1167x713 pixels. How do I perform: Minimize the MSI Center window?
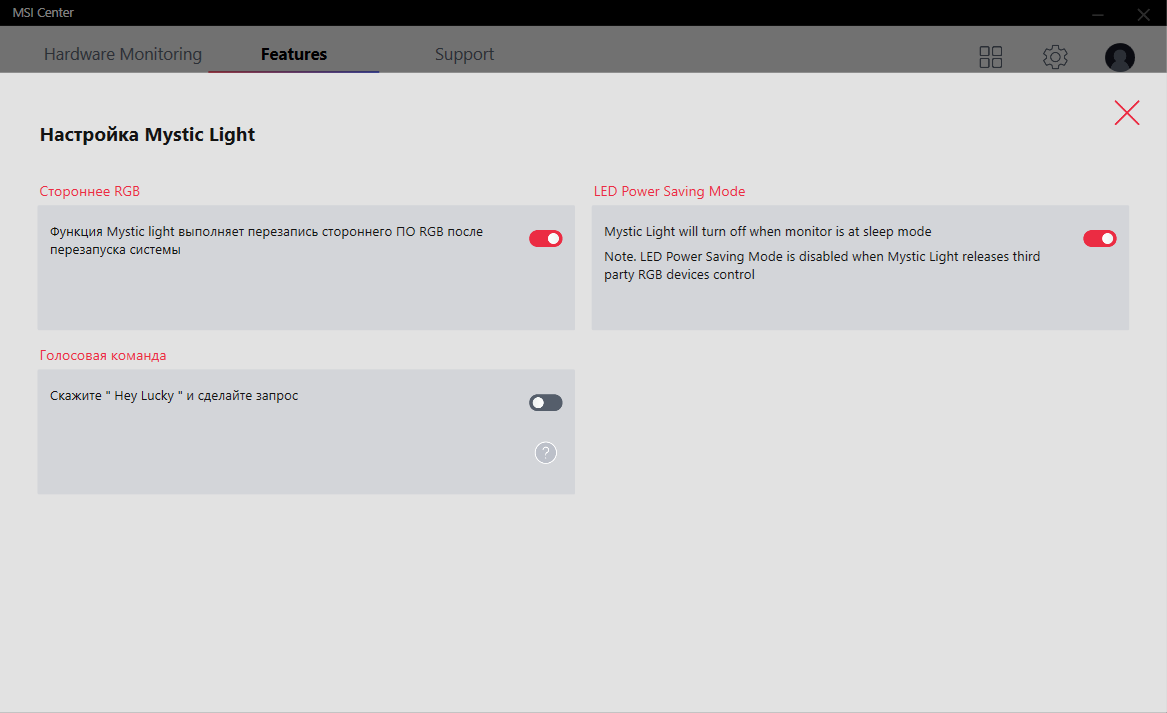(x=1098, y=14)
